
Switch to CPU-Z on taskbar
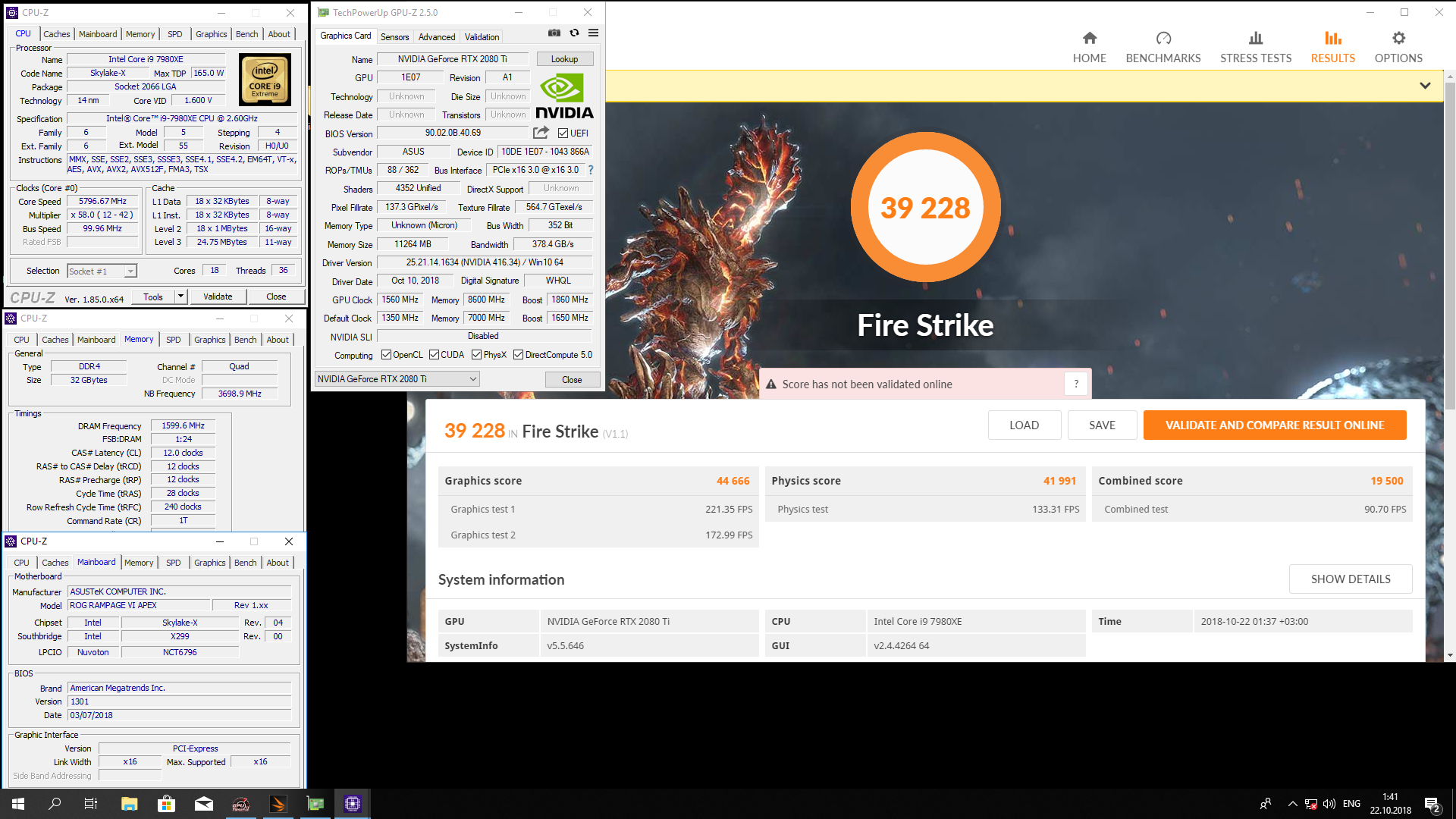[x=353, y=804]
